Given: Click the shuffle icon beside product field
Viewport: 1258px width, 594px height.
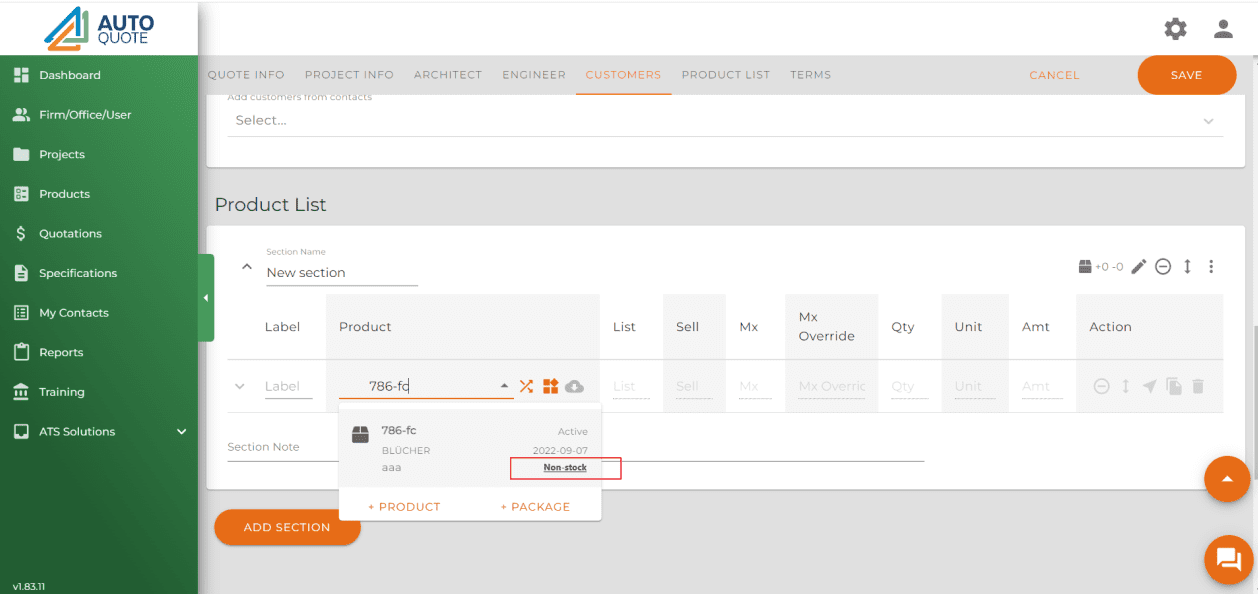Looking at the screenshot, I should point(526,386).
